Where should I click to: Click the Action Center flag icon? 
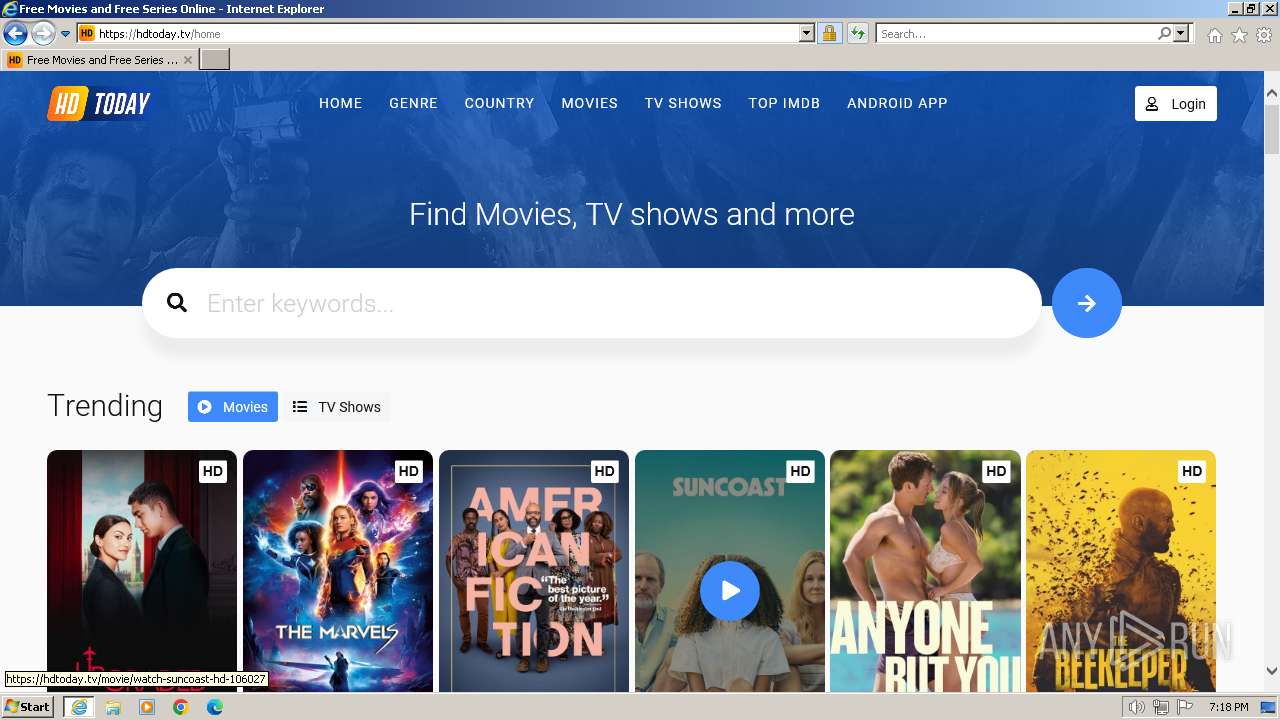pyautogui.click(x=1184, y=707)
